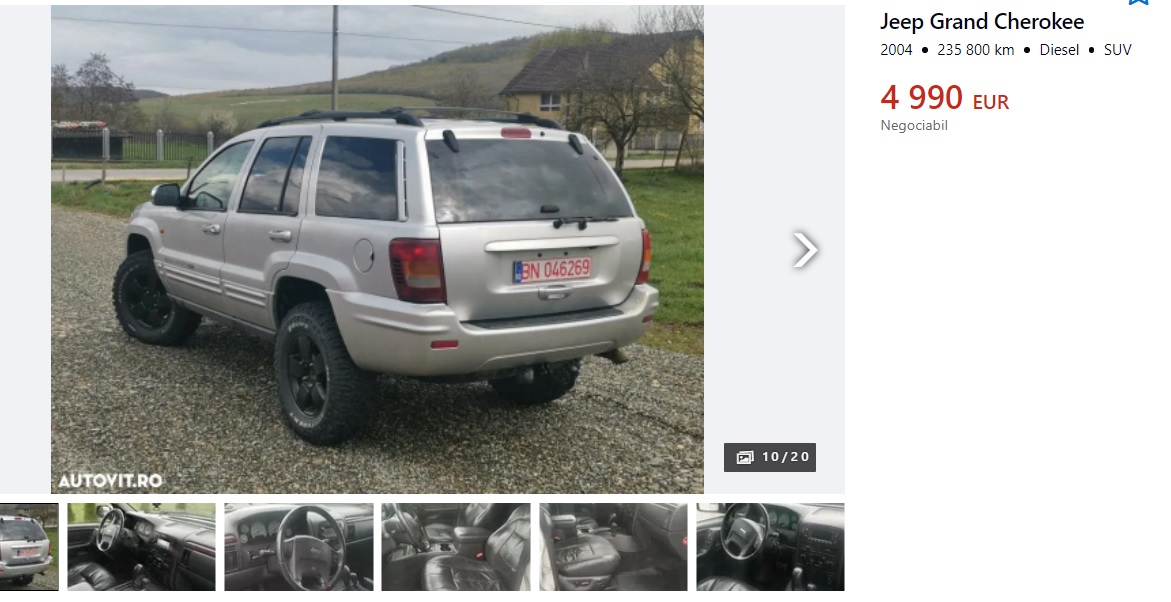Select the dashboard side-view thumbnail
Viewport: 1171px width, 602px height.
[x=141, y=547]
